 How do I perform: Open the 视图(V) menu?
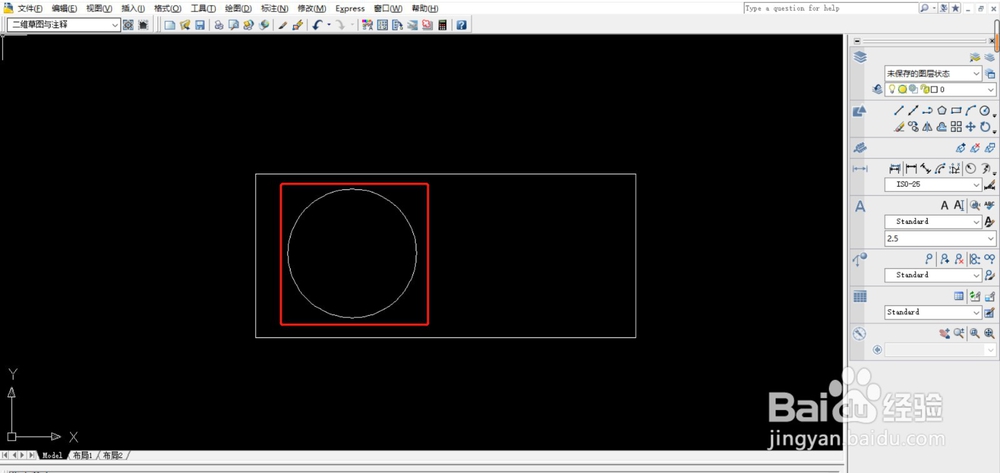[99, 8]
